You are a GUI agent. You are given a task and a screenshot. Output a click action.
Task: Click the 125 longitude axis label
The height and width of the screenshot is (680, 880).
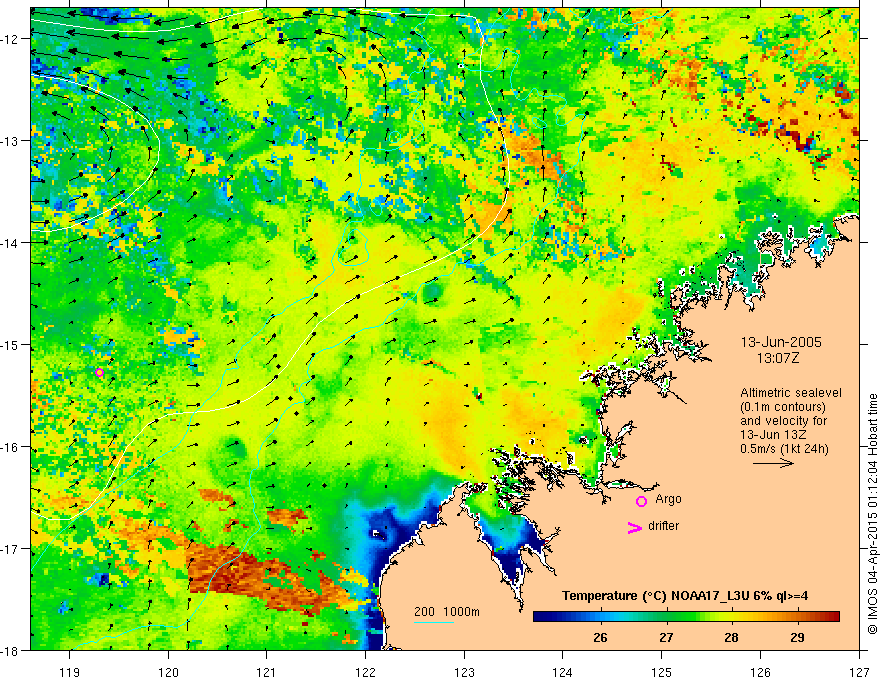[x=662, y=672]
